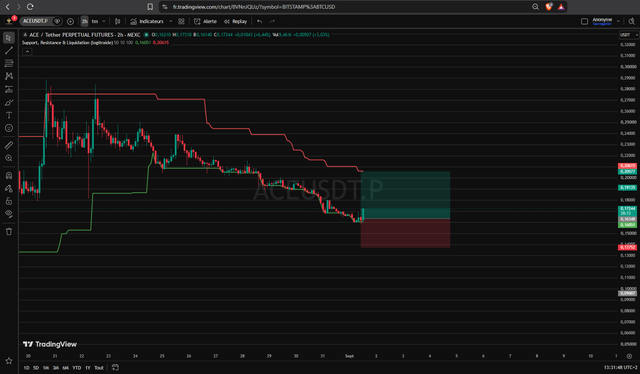
Task: Set date range to 6M
Action: 65,368
